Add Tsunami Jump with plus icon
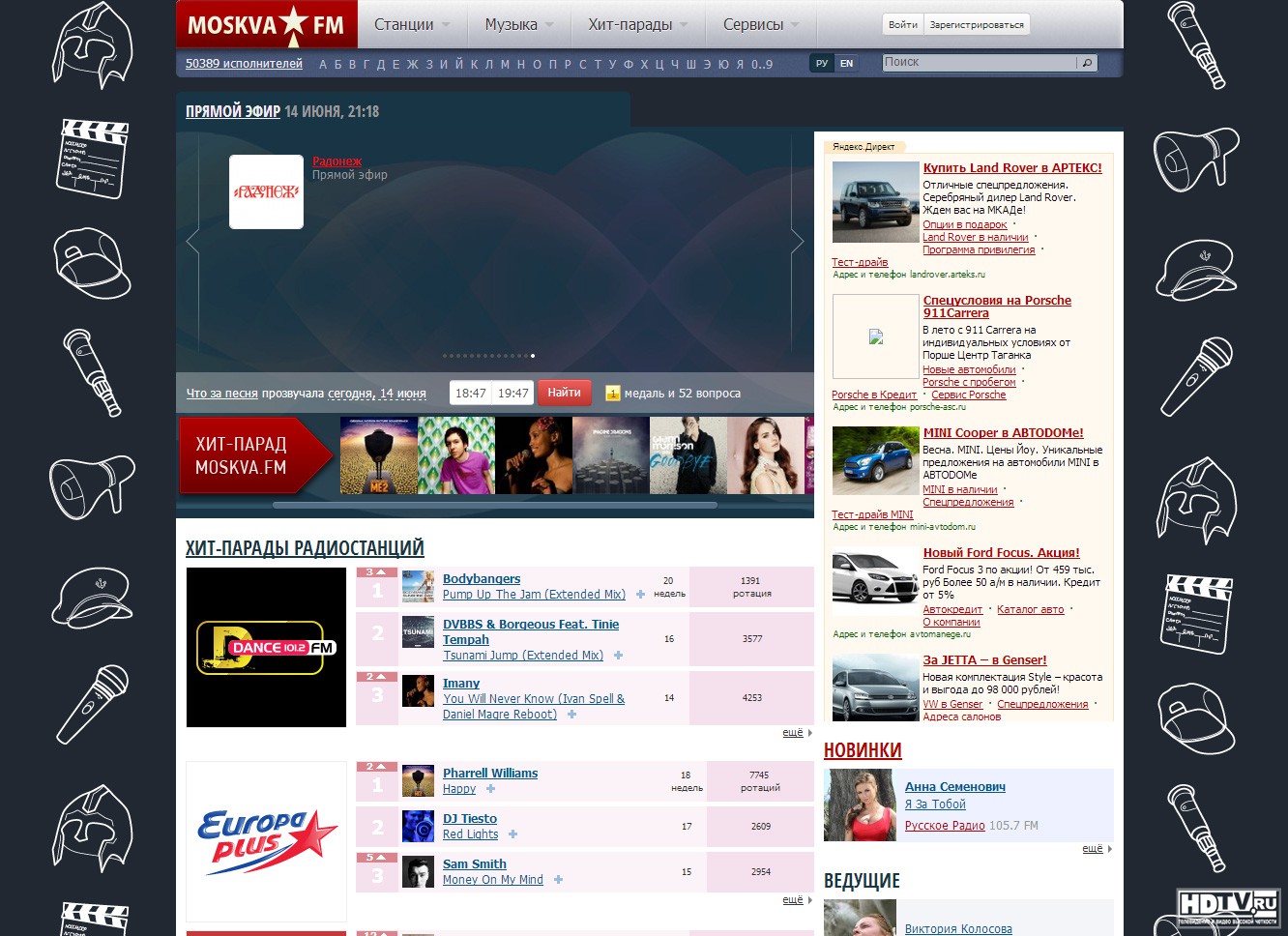The width and height of the screenshot is (1288, 936). point(618,656)
